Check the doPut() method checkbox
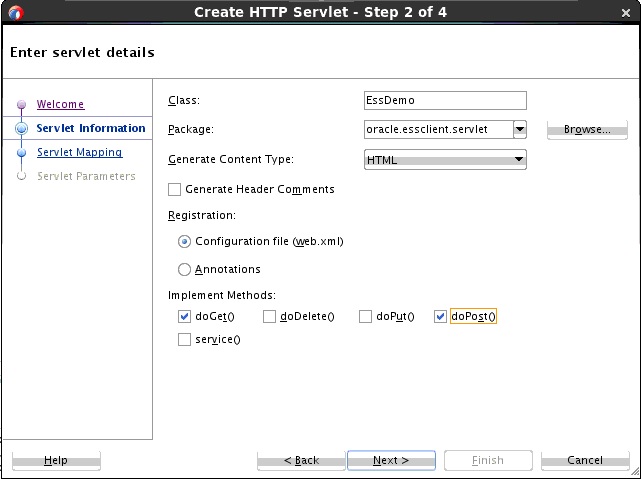Image resolution: width=641 pixels, height=479 pixels. (x=365, y=316)
